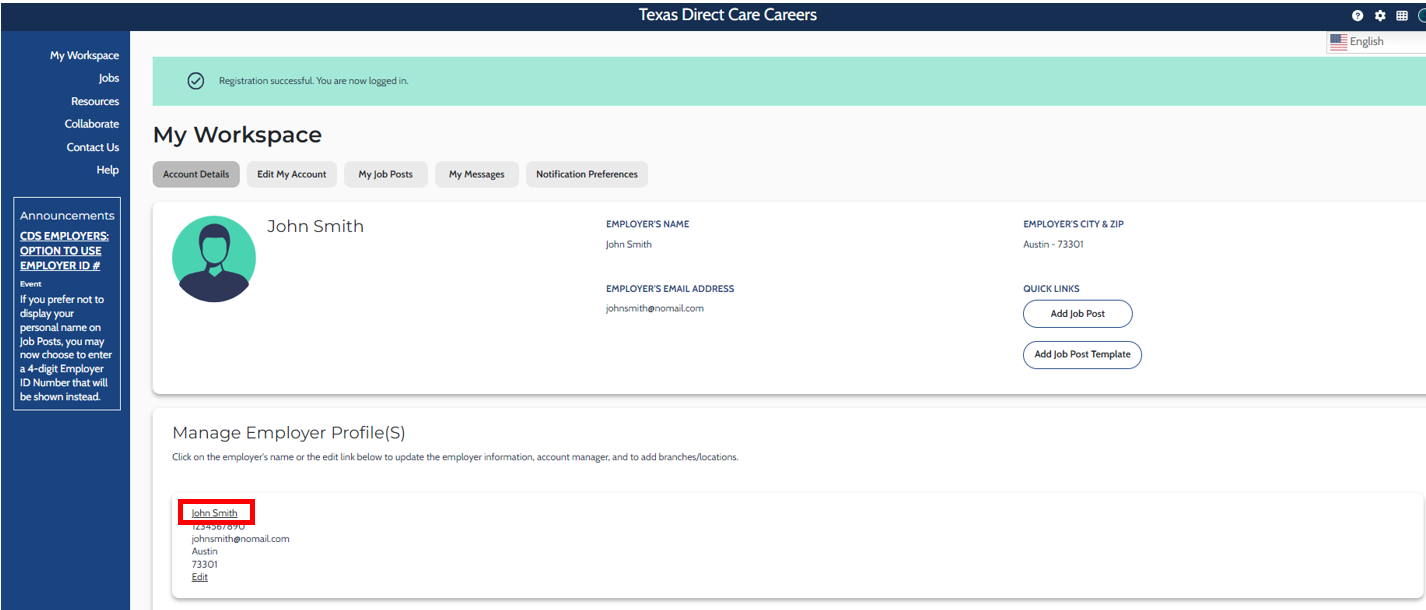Open the My Job Posts tab
The width and height of the screenshot is (1426, 610).
(386, 174)
